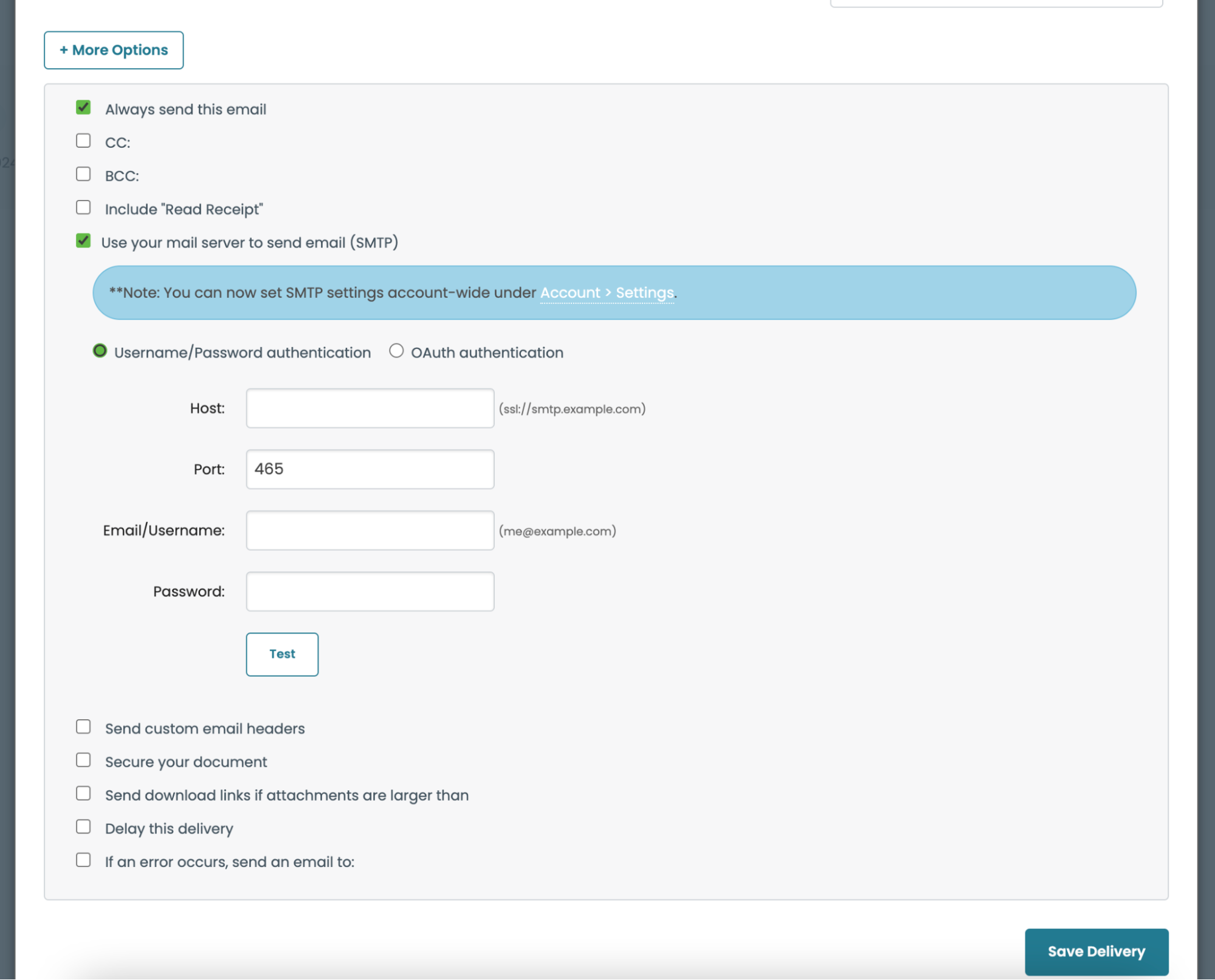The image size is (1215, 980).
Task: Open Account > Settings link
Action: click(x=607, y=293)
